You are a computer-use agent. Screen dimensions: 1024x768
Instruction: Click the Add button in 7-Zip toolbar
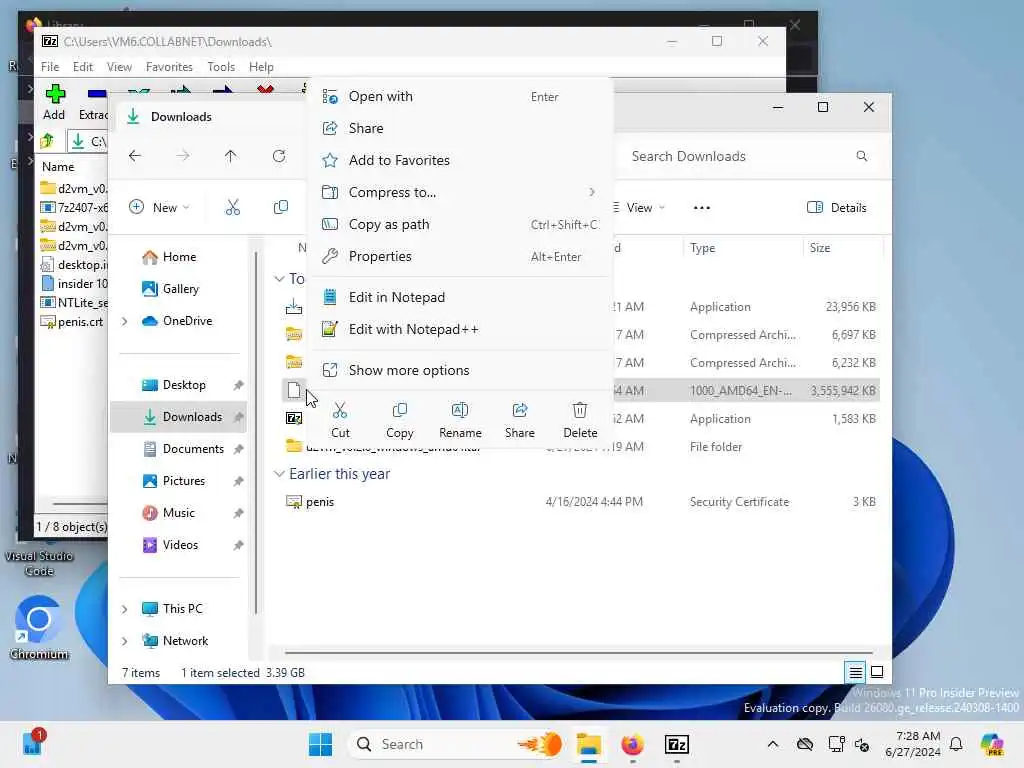[54, 102]
